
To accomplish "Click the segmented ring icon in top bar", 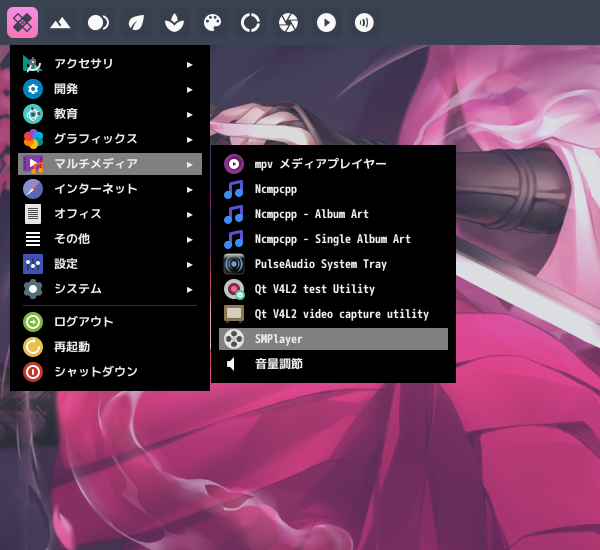I will [250, 23].
